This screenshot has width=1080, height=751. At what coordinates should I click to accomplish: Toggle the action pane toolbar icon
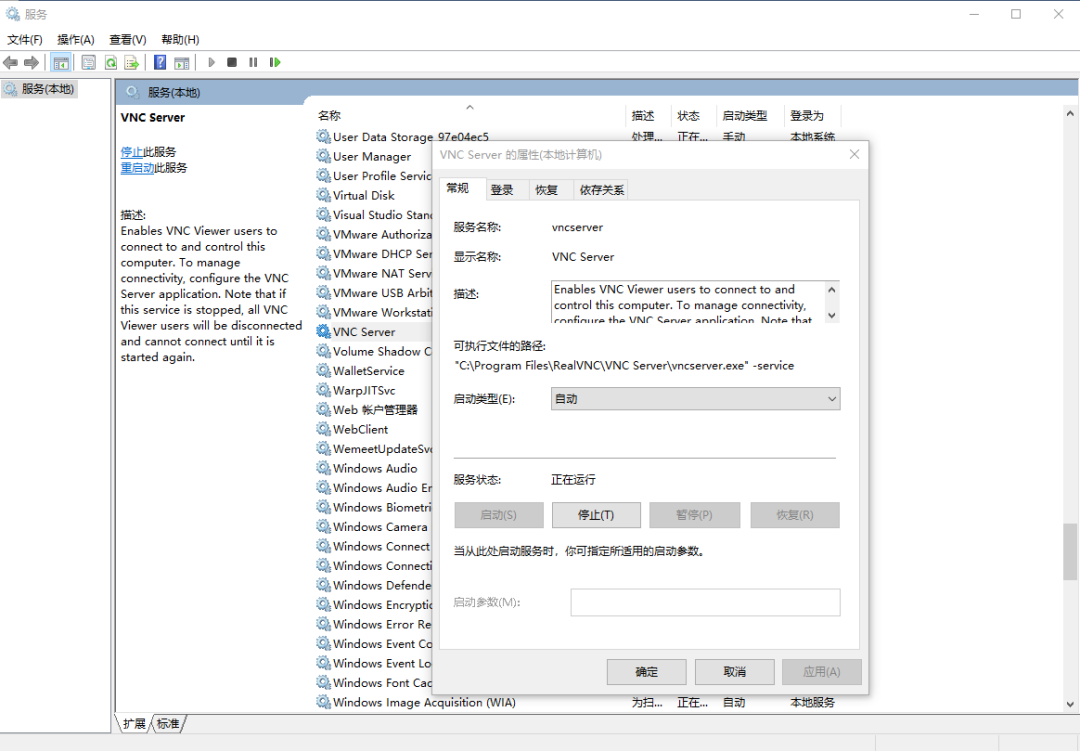click(181, 63)
